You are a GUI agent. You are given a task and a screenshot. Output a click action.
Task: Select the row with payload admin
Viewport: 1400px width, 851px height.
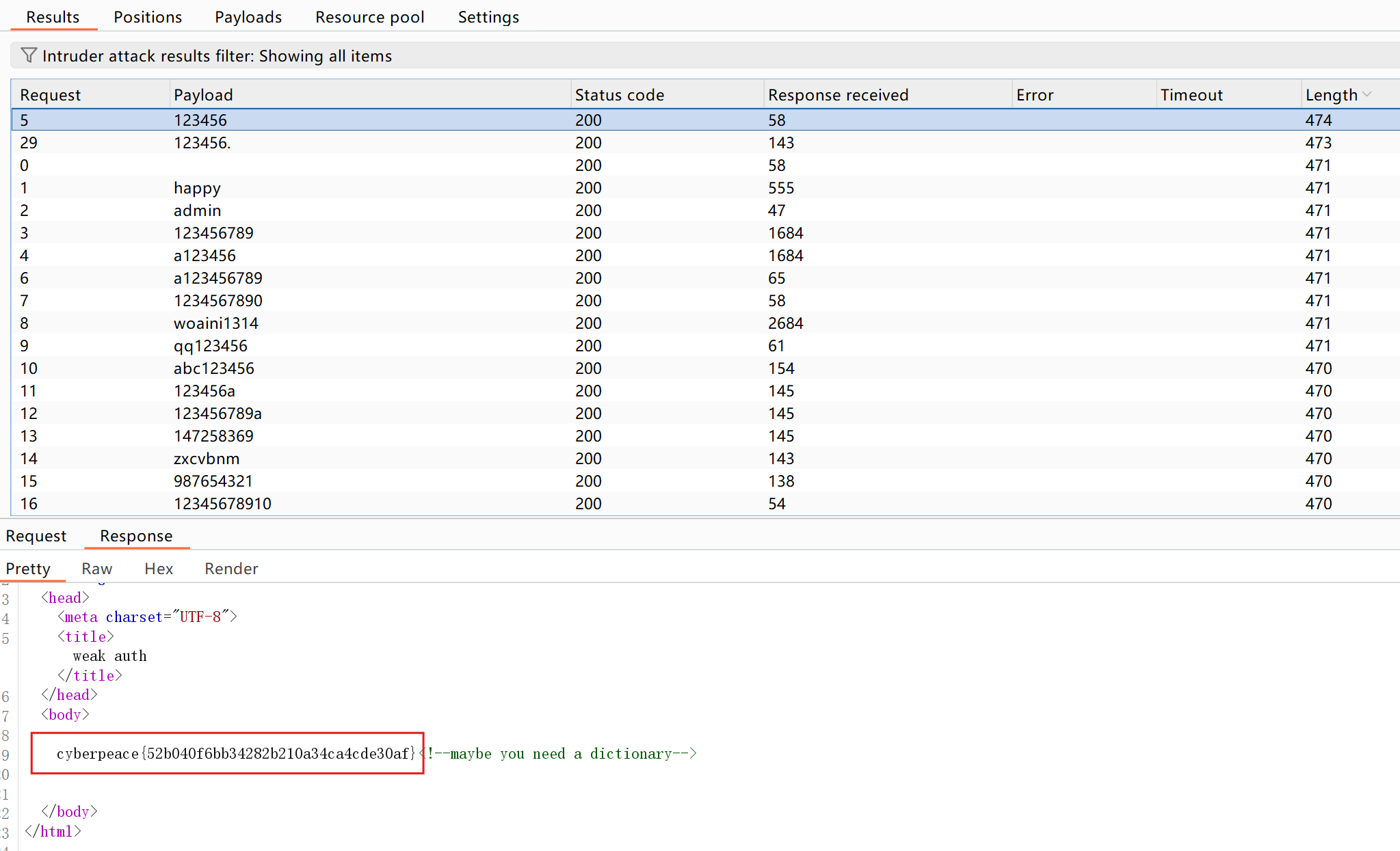pyautogui.click(x=197, y=211)
